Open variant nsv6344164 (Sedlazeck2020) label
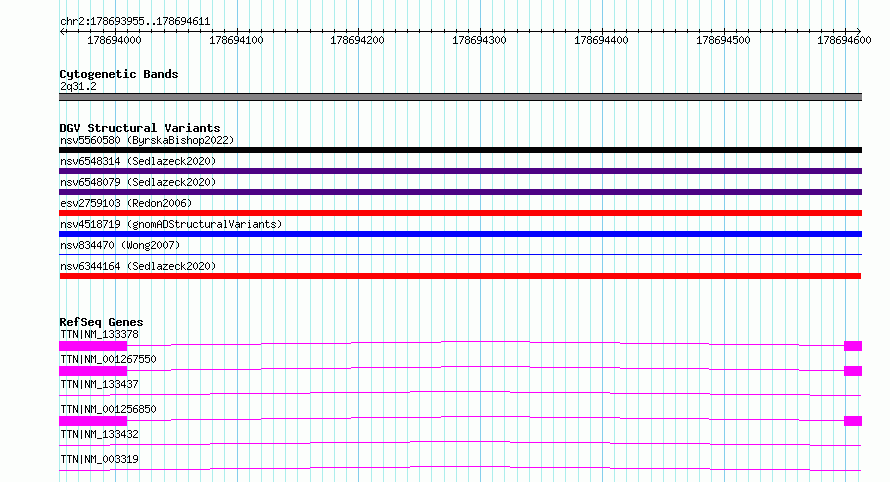The height and width of the screenshot is (482, 890). tap(138, 266)
